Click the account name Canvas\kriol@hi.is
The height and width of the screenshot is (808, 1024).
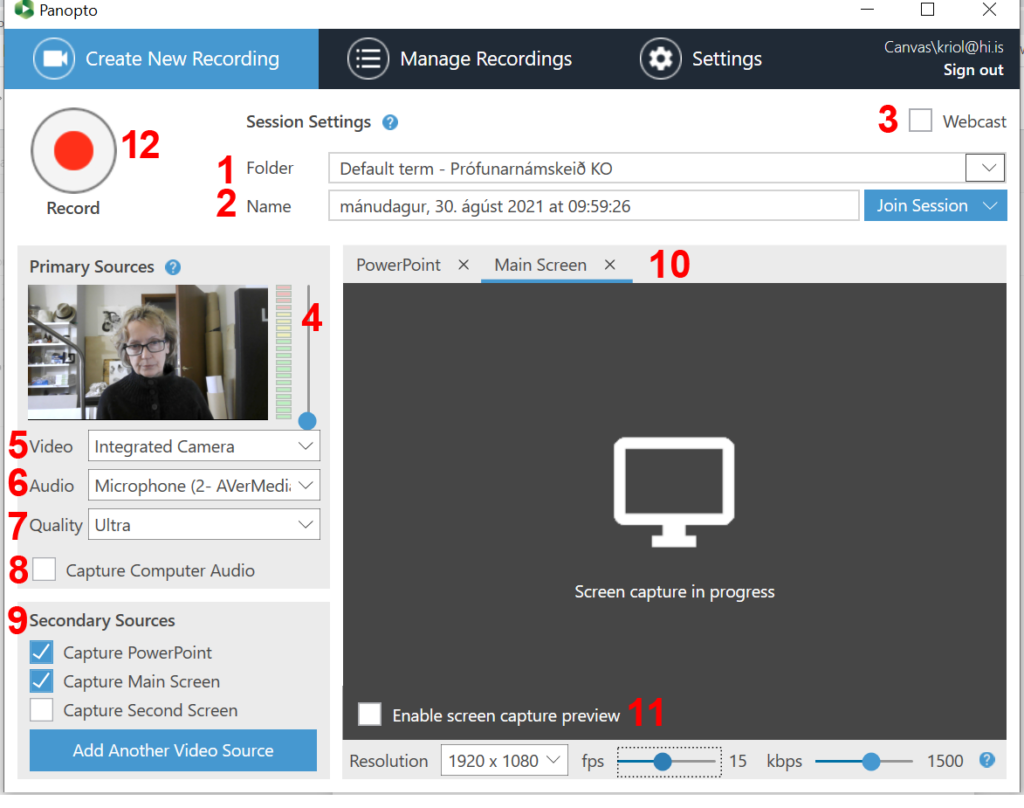(x=944, y=47)
